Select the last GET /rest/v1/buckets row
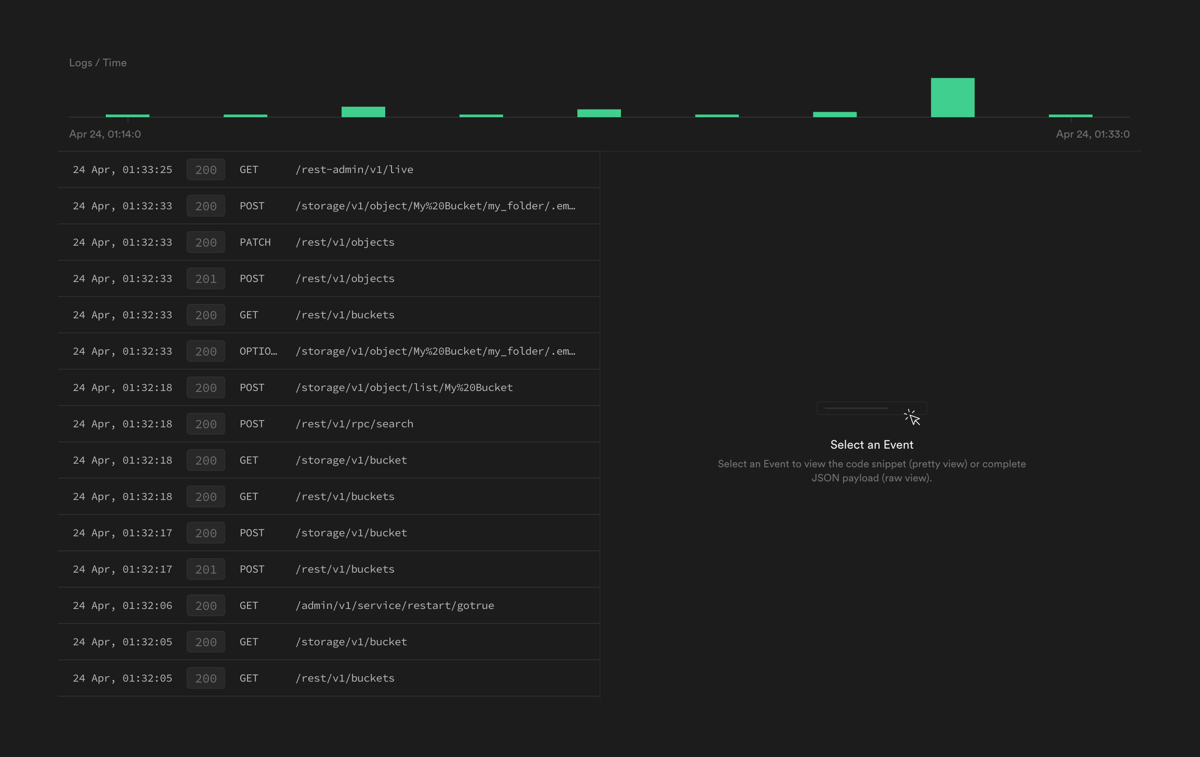1200x757 pixels. tap(330, 678)
